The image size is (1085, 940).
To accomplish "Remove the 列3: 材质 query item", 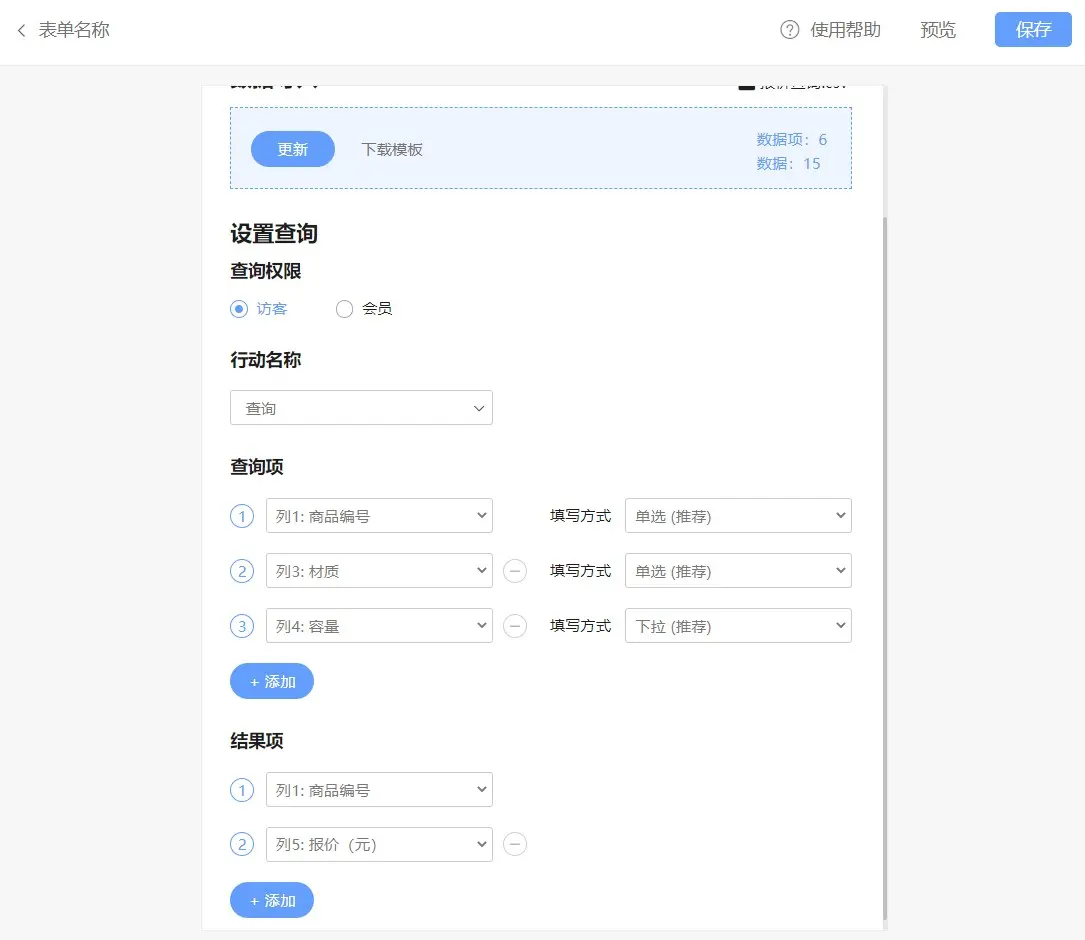I will coord(515,571).
